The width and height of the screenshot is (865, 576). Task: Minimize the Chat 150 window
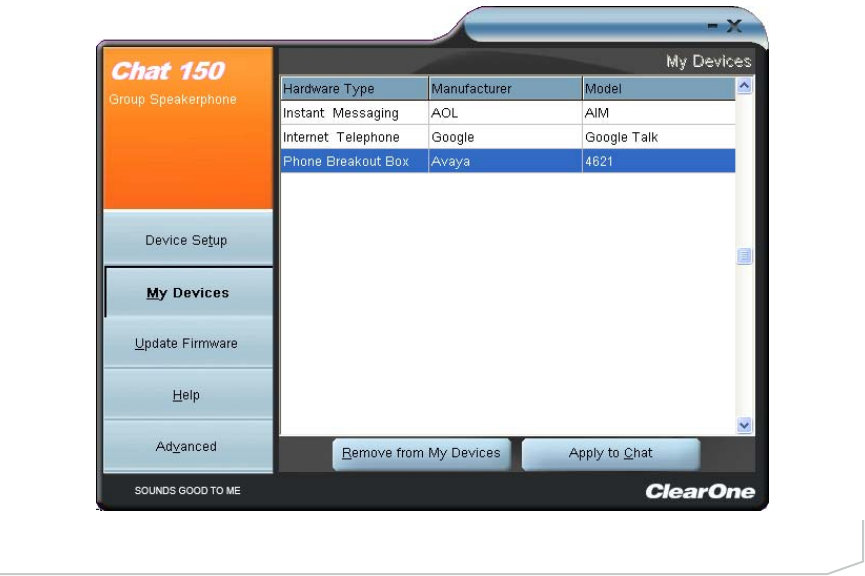pyautogui.click(x=713, y=25)
